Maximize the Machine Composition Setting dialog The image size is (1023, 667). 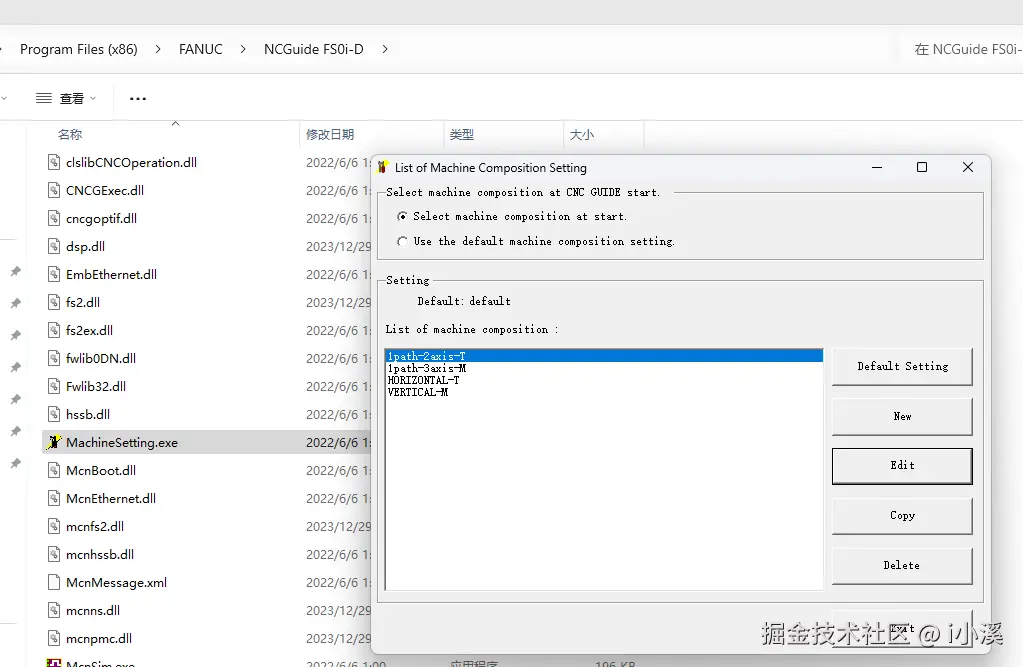tap(922, 168)
